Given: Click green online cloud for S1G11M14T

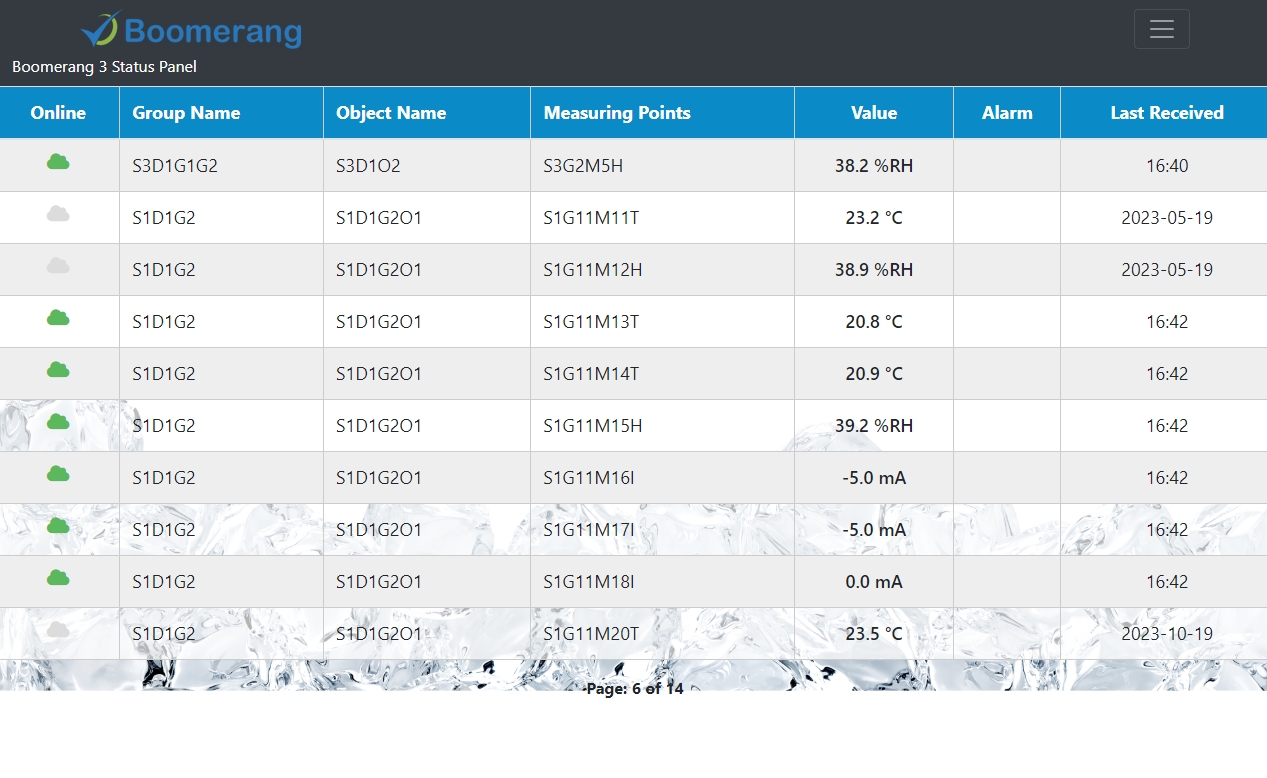Looking at the screenshot, I should point(58,370).
